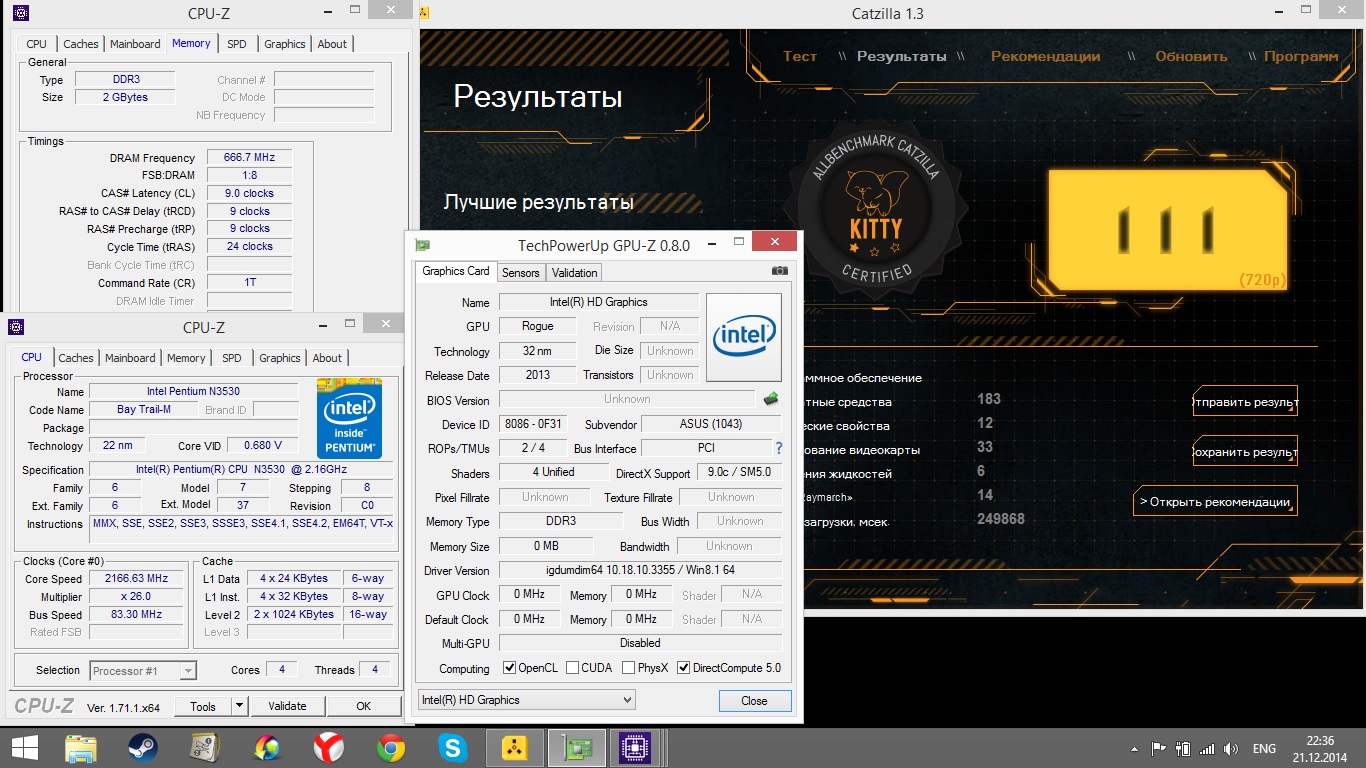Click lower CPU-Z window title icon
The height and width of the screenshot is (768, 1366).
tap(17, 327)
